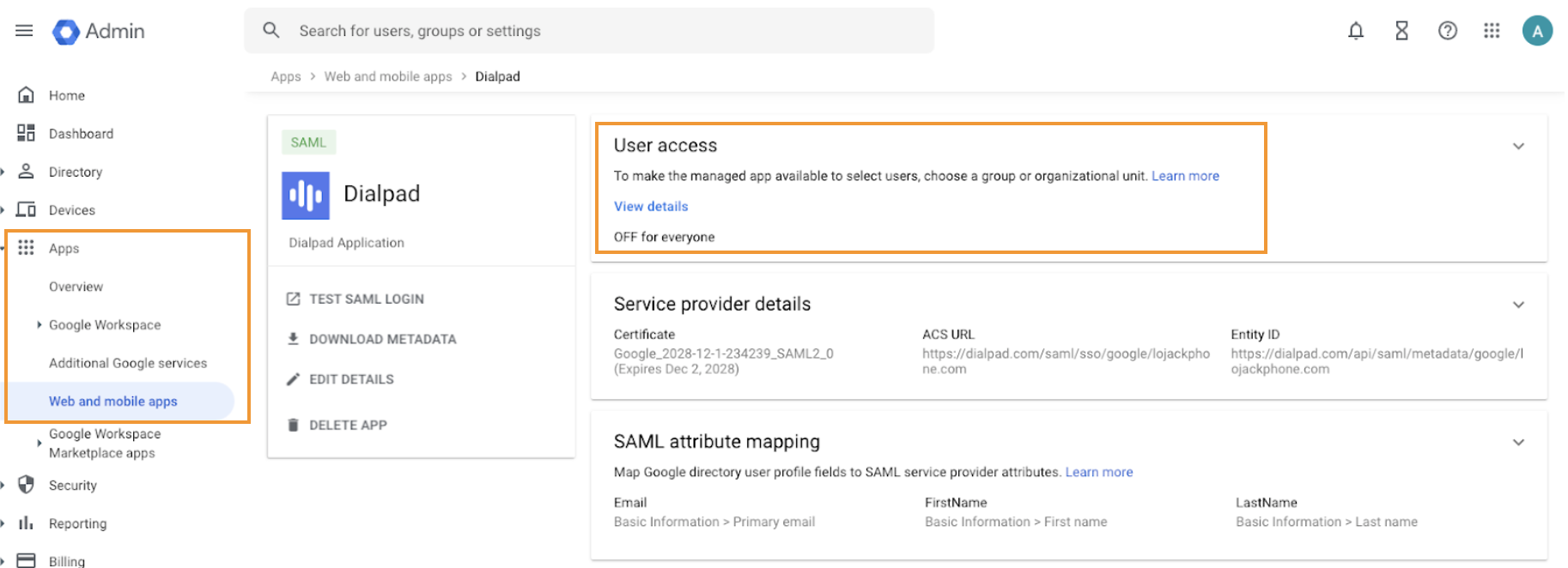Click the Download Metadata arrow icon

pyautogui.click(x=293, y=339)
